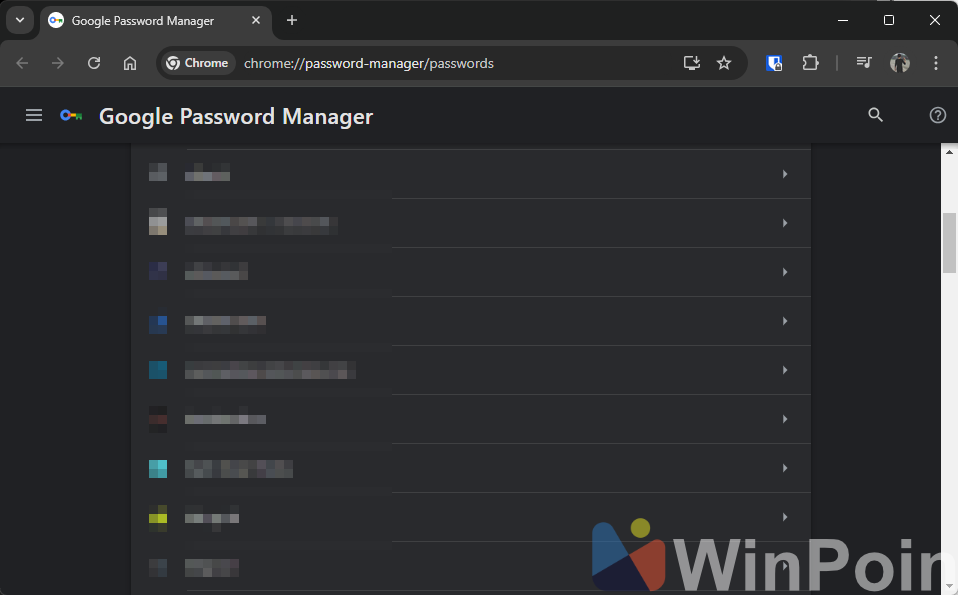Open the profile avatar in toolbar

pos(900,63)
